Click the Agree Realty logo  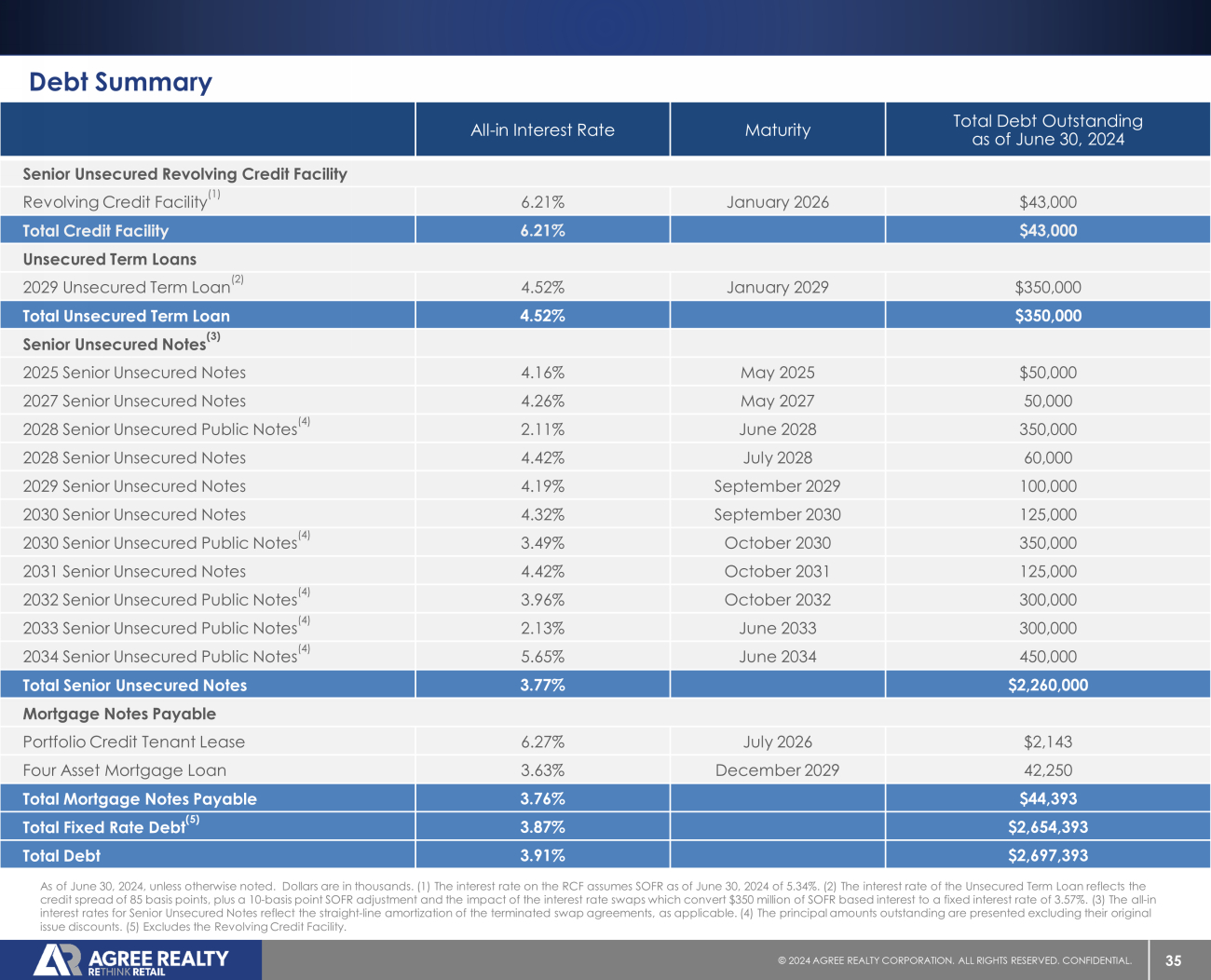tap(131, 960)
